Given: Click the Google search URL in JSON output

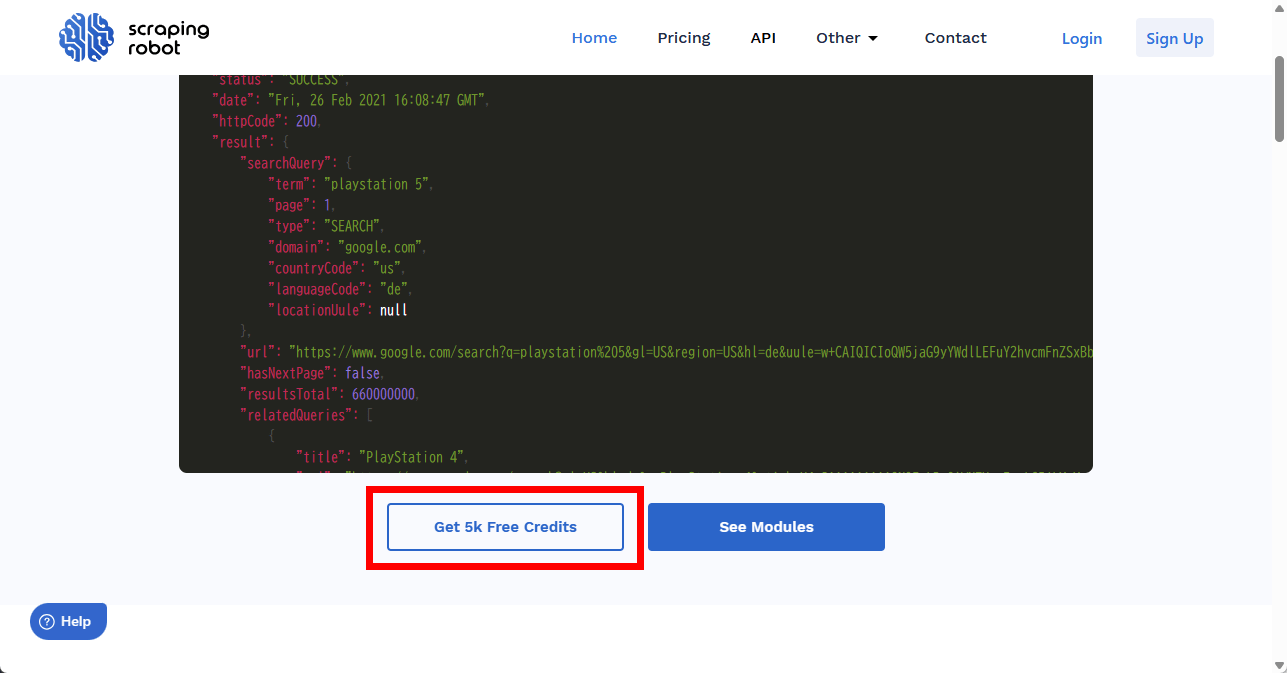Looking at the screenshot, I should 690,352.
